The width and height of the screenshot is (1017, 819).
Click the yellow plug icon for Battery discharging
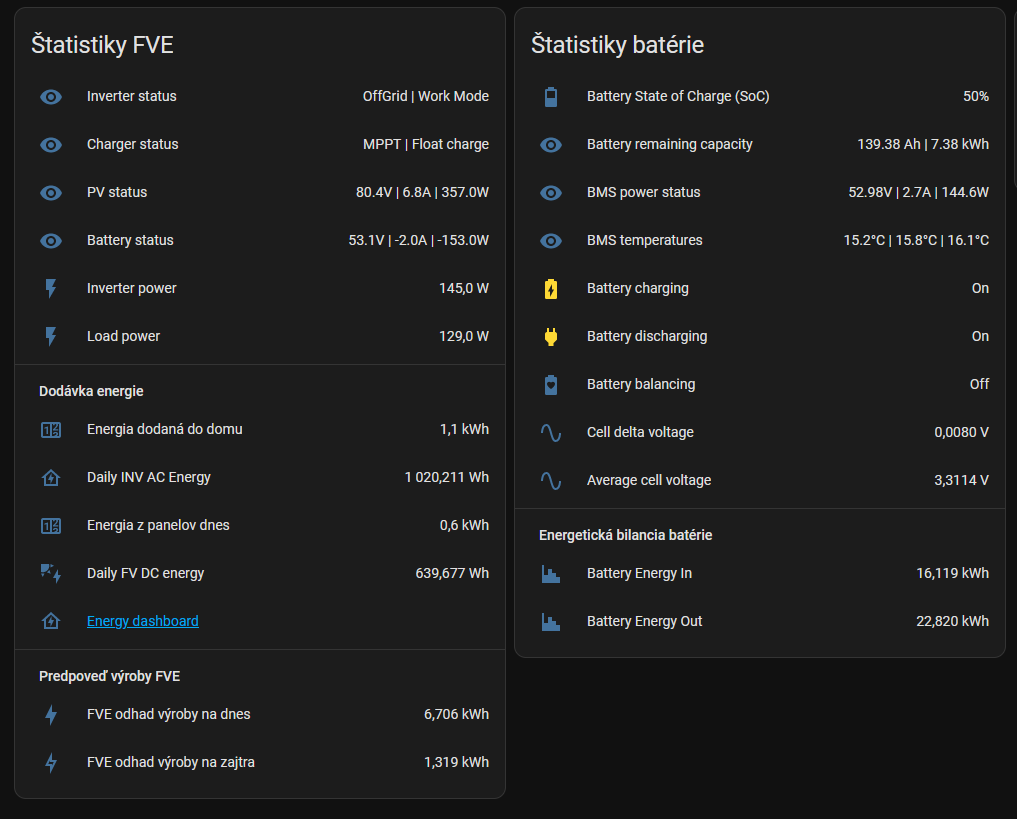pos(551,337)
